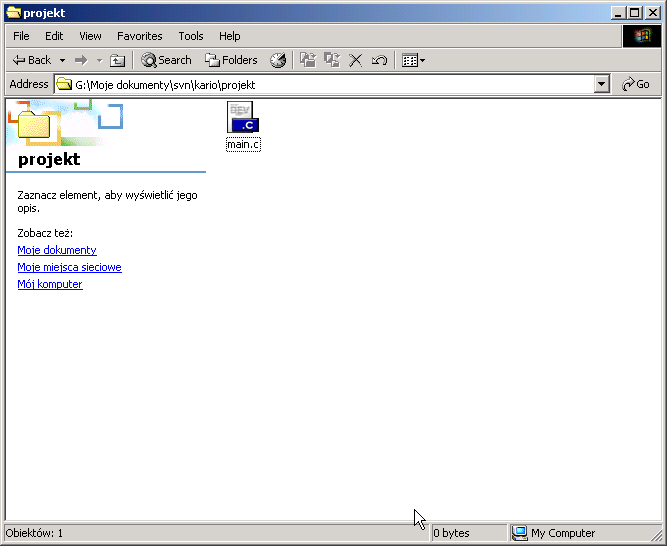Maximize the projekt window
667x546 pixels.
click(634, 13)
